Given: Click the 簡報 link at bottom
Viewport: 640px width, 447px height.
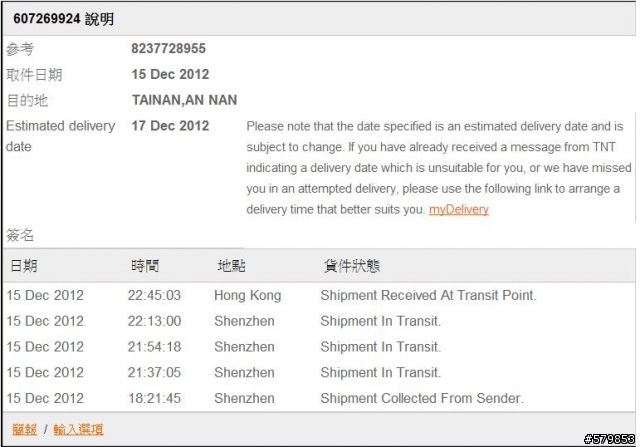Looking at the screenshot, I should [x=24, y=429].
